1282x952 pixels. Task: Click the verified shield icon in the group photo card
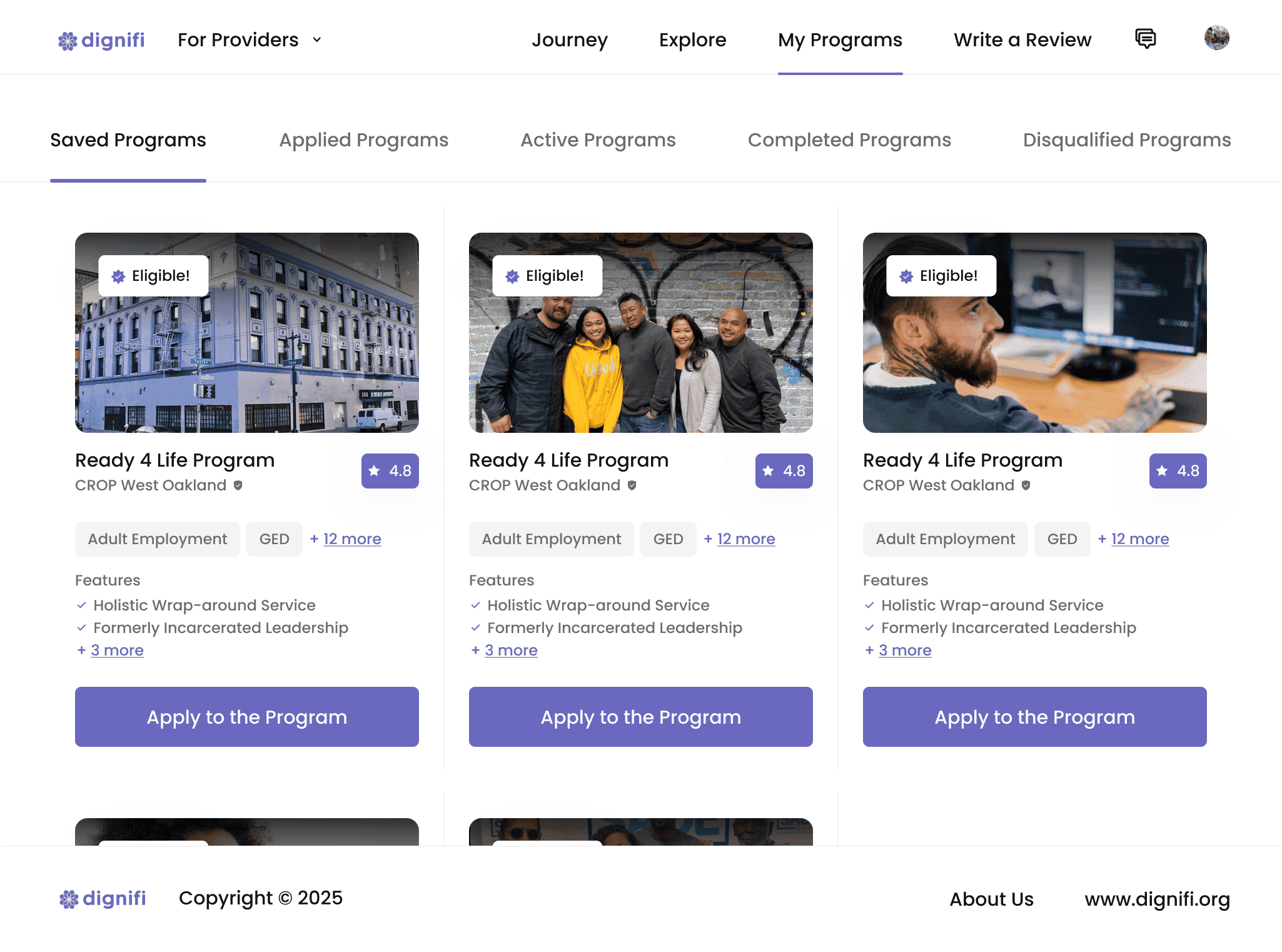[x=632, y=485]
